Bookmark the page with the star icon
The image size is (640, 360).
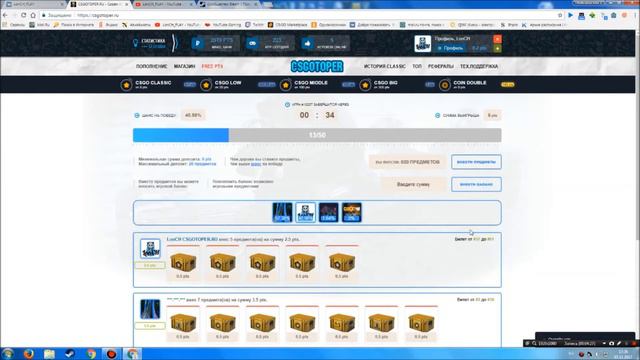(x=560, y=15)
